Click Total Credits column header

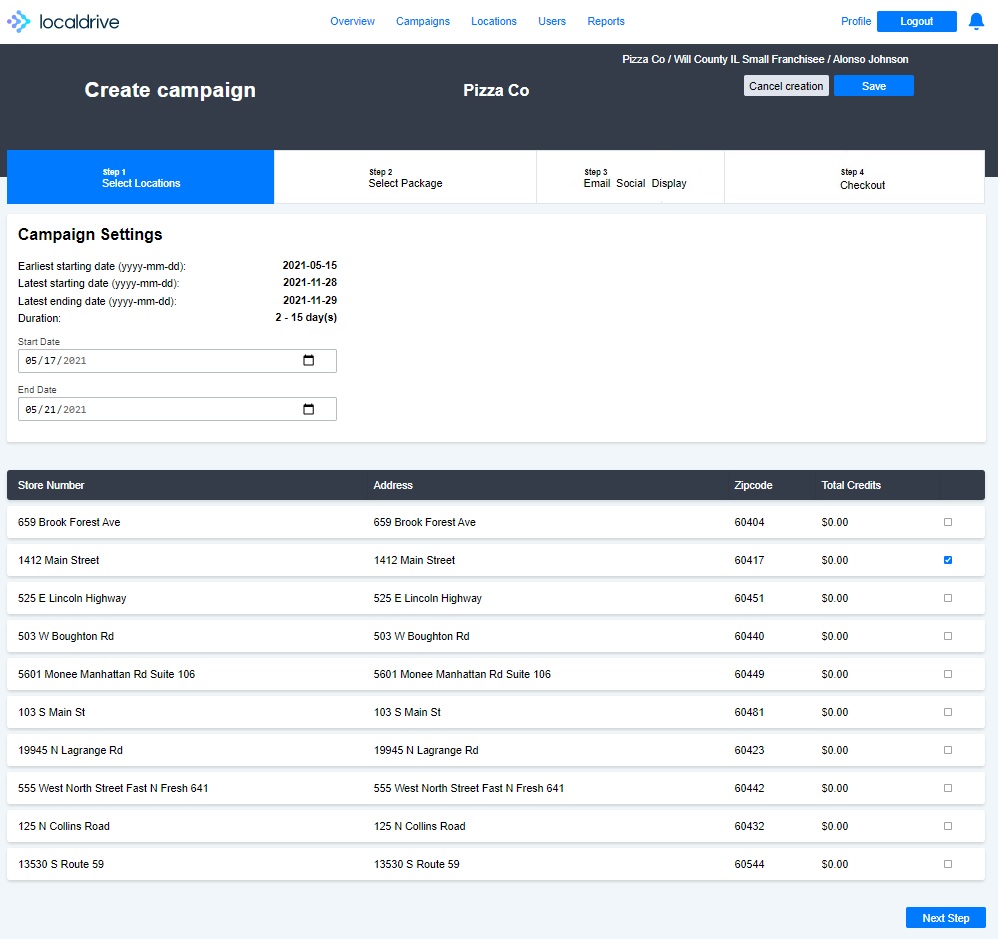(851, 485)
